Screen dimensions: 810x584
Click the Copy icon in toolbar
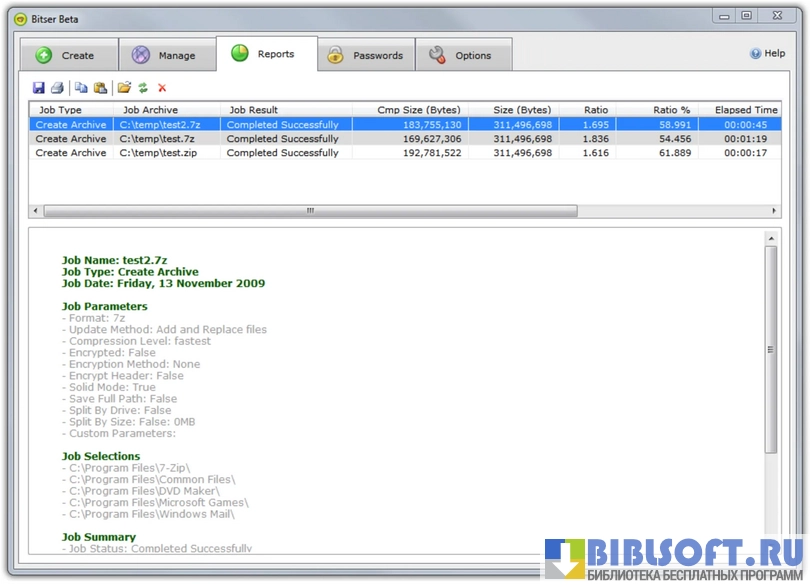click(x=81, y=88)
